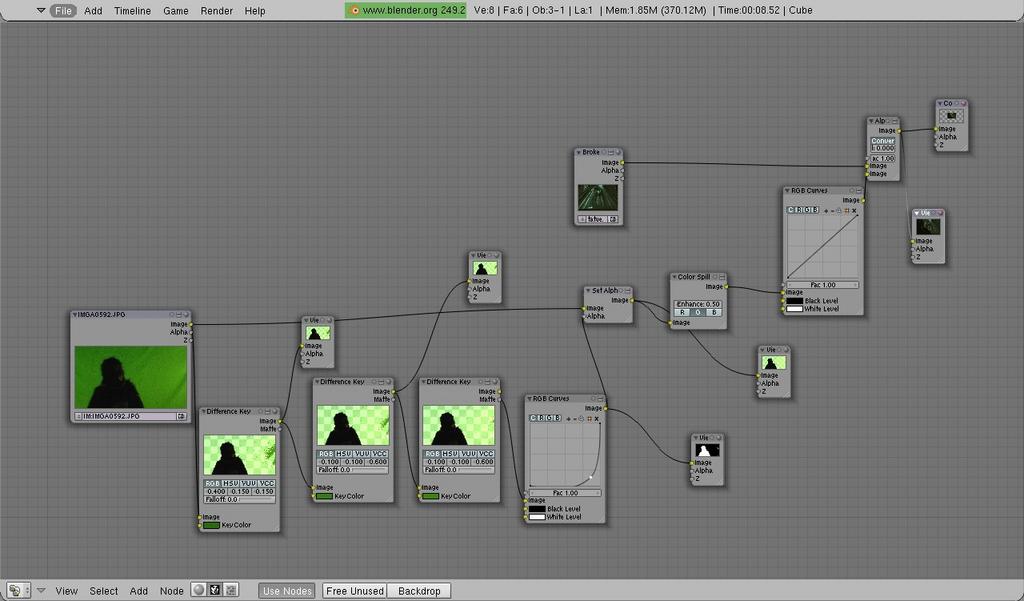Click the delete points X in lower RGB Curves node
The height and width of the screenshot is (601, 1024).
pyautogui.click(x=596, y=419)
